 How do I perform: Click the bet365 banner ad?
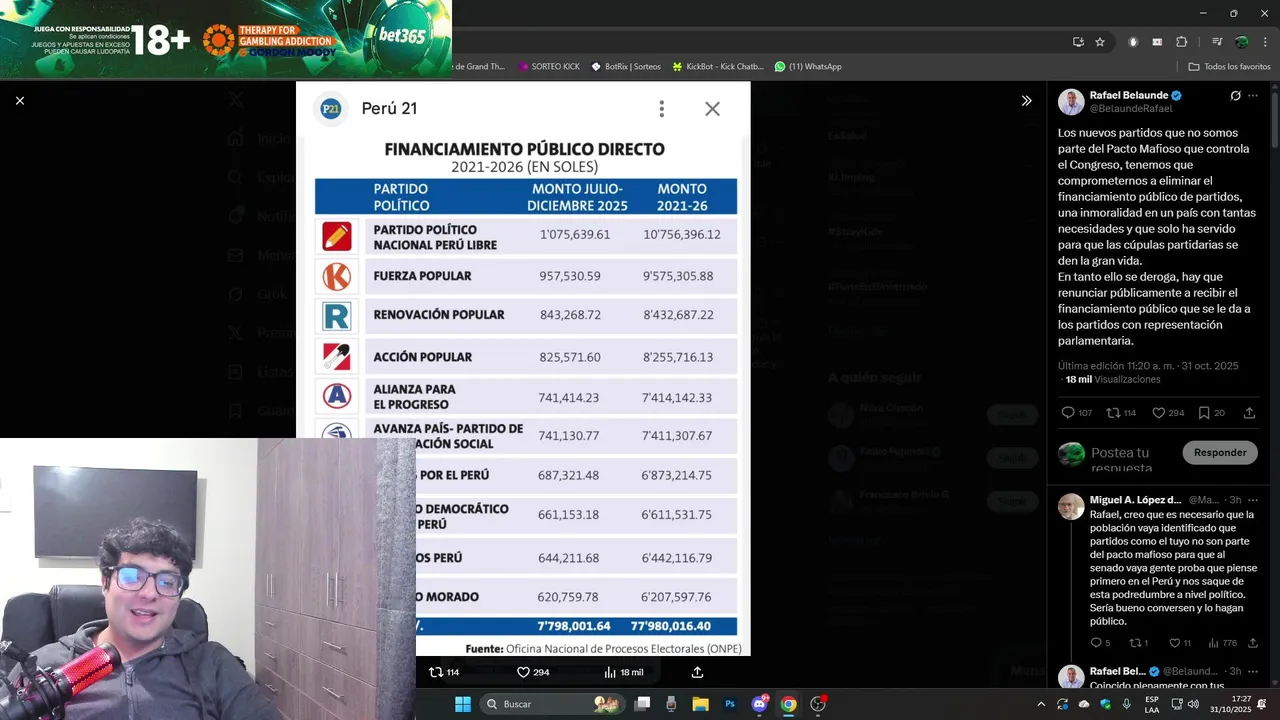coord(226,38)
